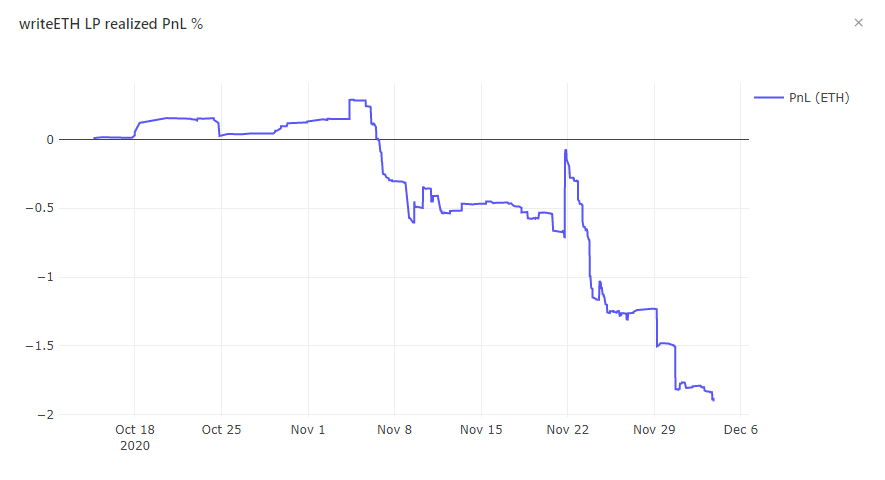Click the Nov 15 date tick label
885x480 pixels.
[481, 430]
